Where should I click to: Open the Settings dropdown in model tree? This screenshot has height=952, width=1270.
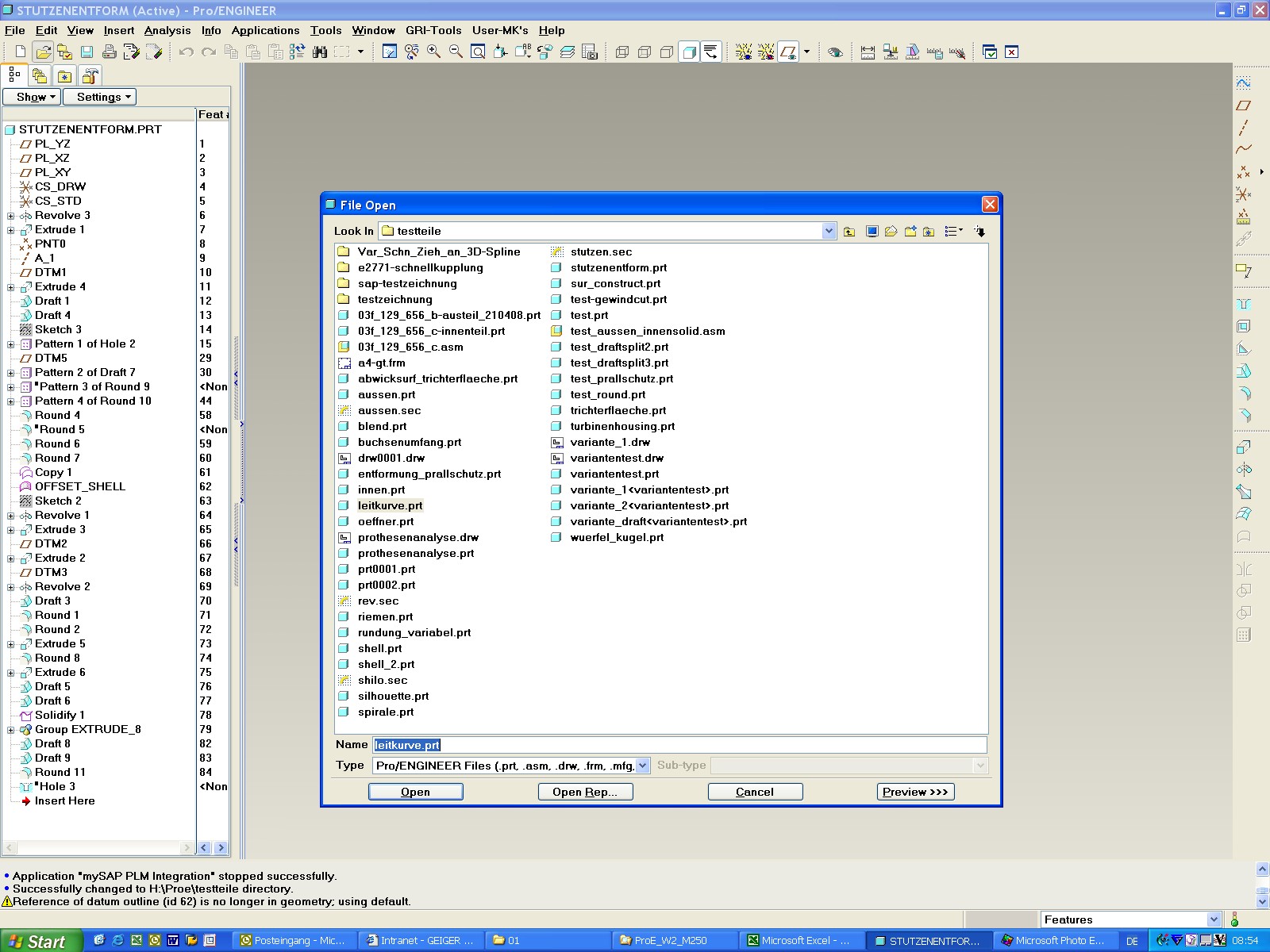point(99,97)
